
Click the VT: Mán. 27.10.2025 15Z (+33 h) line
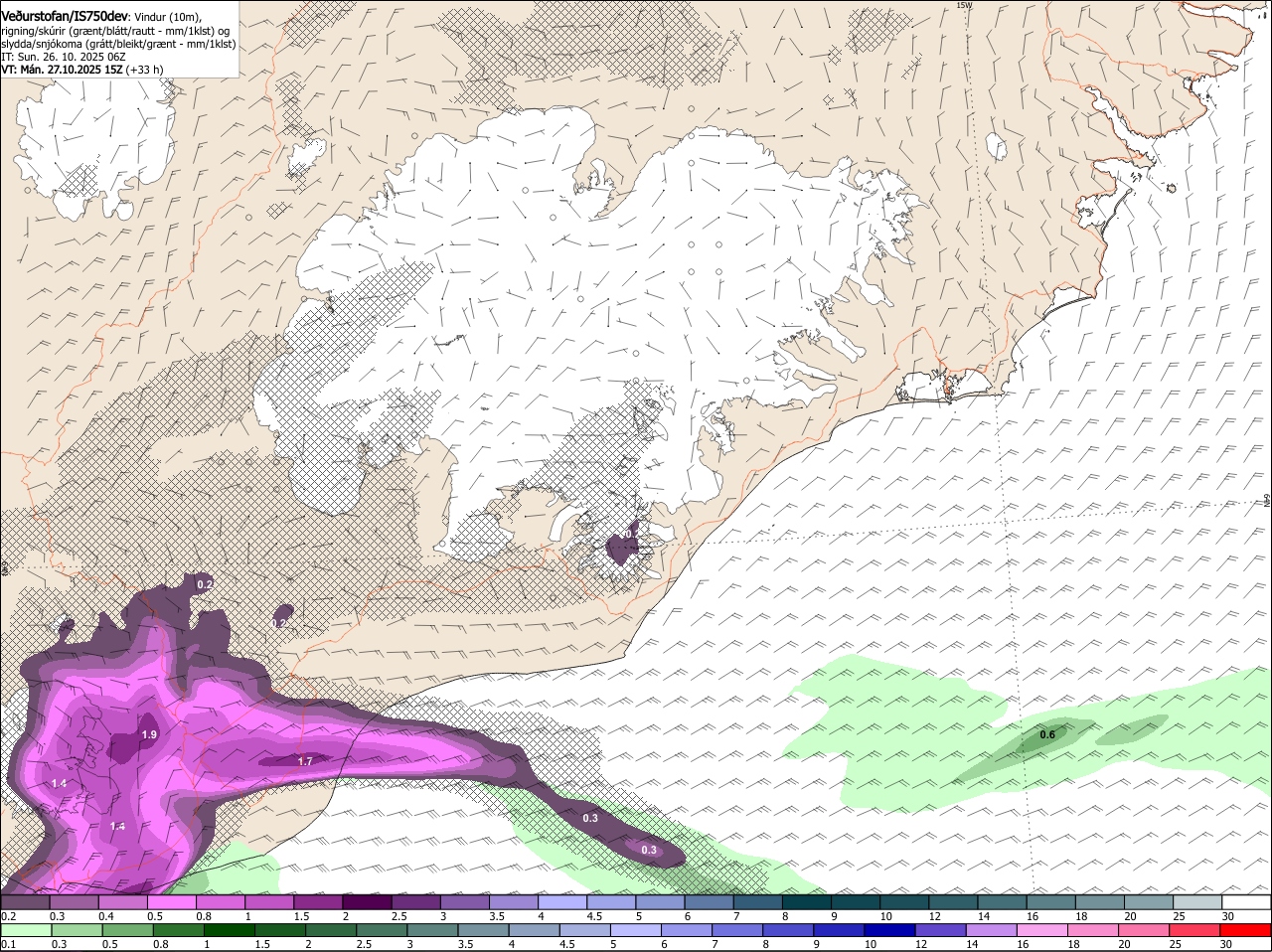click(x=82, y=70)
